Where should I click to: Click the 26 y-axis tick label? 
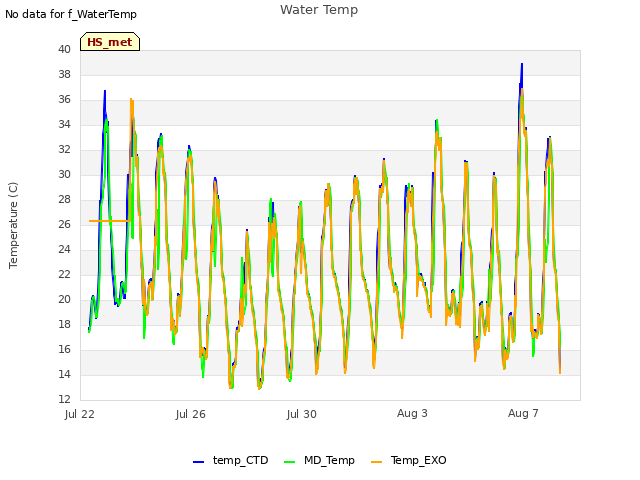pyautogui.click(x=64, y=224)
